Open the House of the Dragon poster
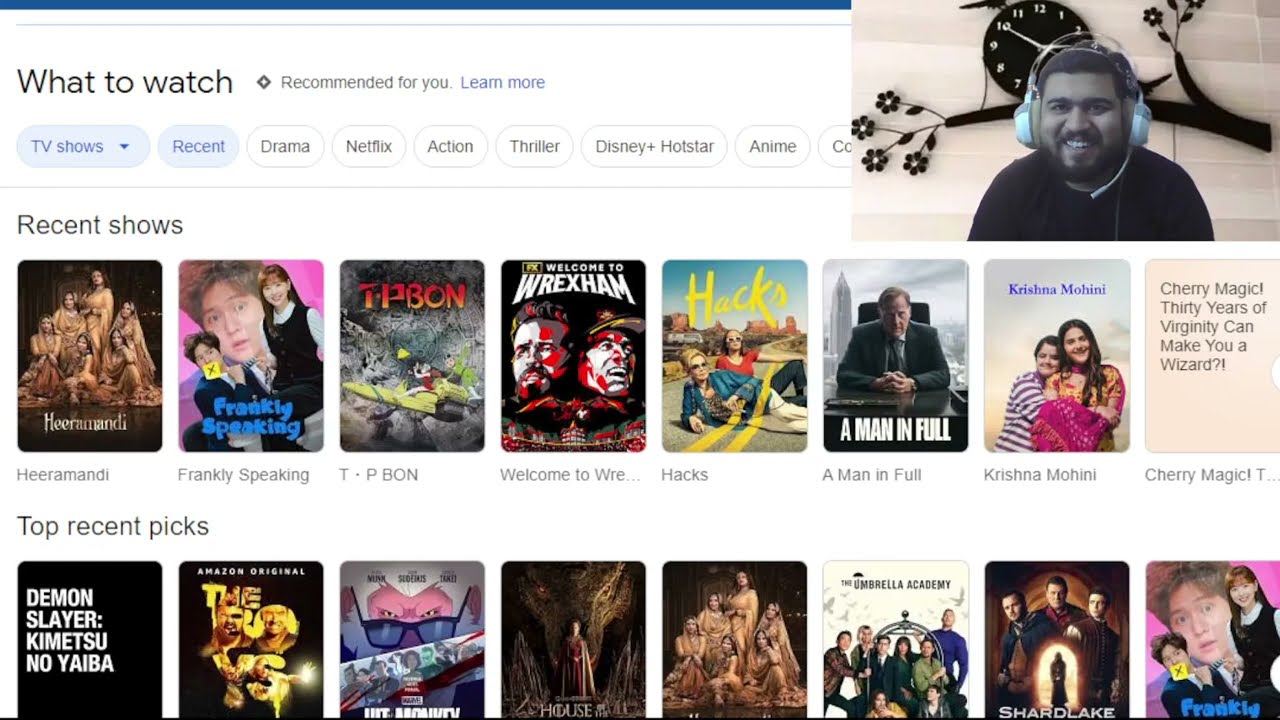Image resolution: width=1280 pixels, height=720 pixels. (x=573, y=640)
